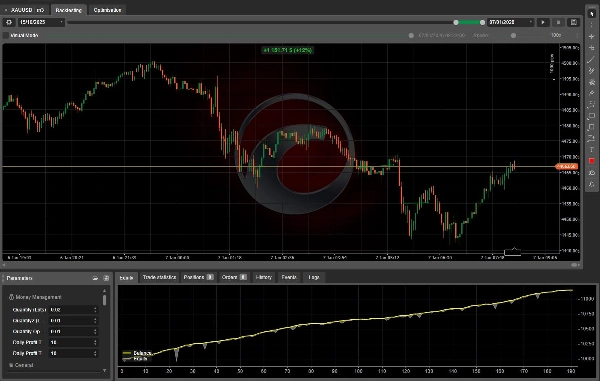
Task: Open the Equity tab
Action: 126,278
